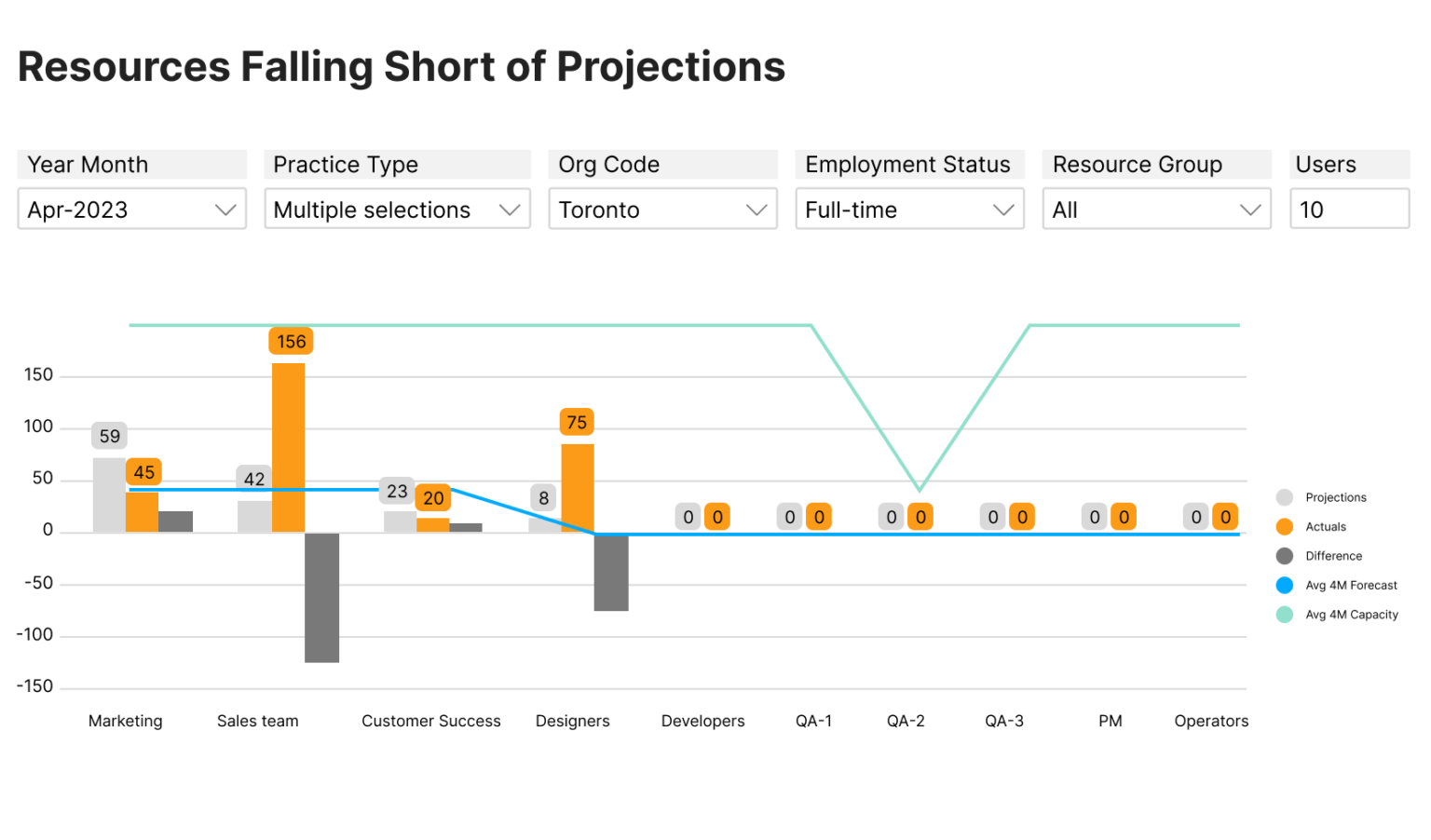Click inside the Users input showing 10
Screen dimensions: 1431x840
pyautogui.click(x=1349, y=209)
